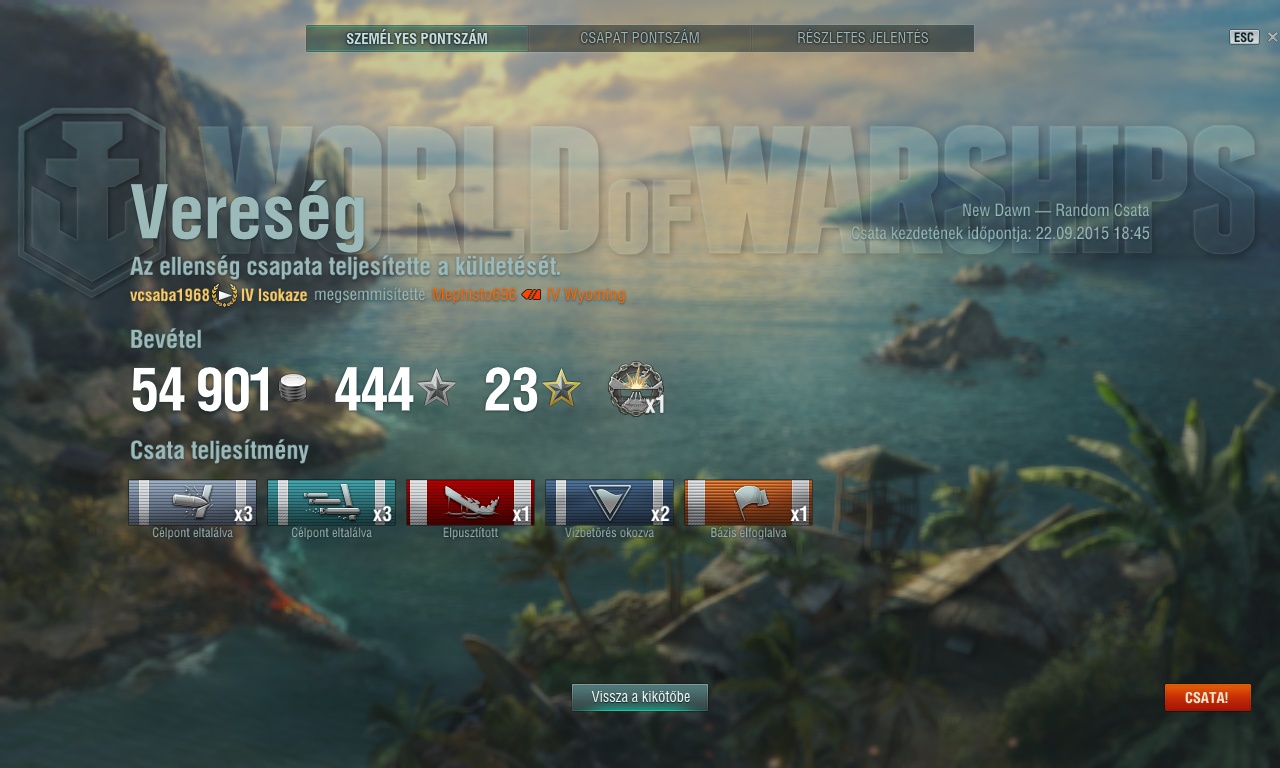Select the torpedo hits ribbon x3
Viewport: 1280px width, 768px height.
pos(331,502)
